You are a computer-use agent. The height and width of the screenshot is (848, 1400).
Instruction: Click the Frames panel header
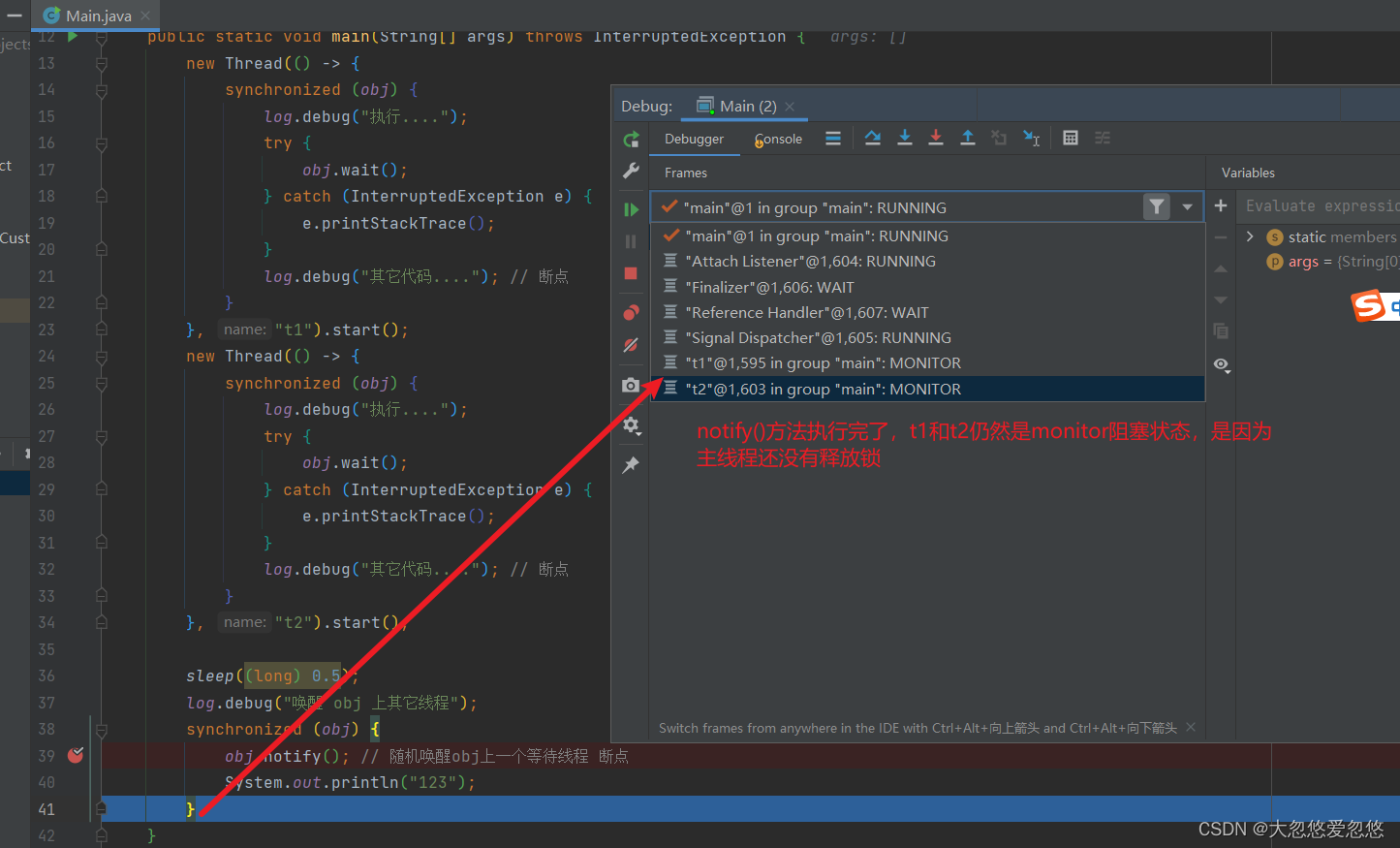pos(686,173)
